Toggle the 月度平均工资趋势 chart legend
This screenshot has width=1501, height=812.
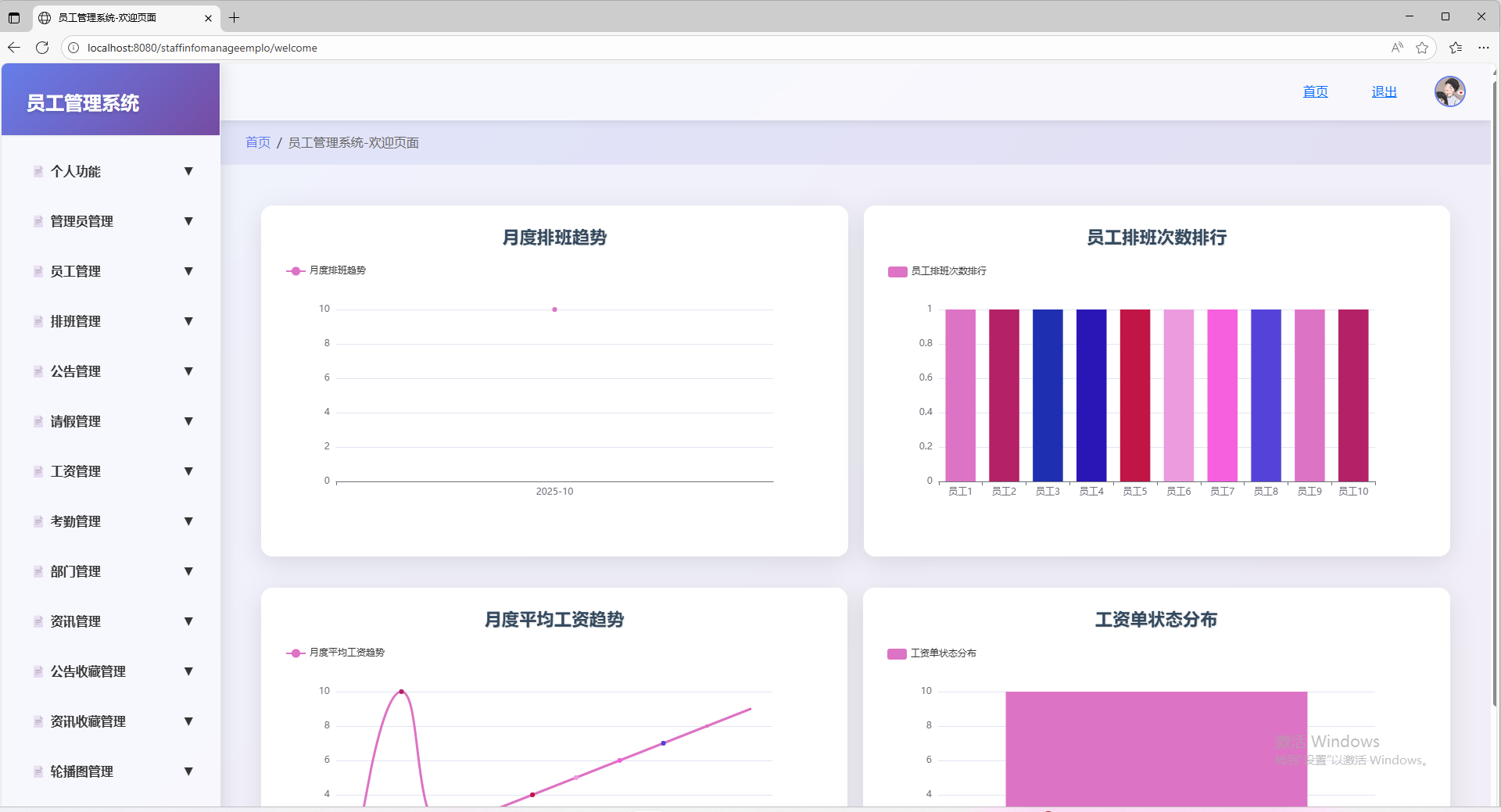click(335, 653)
